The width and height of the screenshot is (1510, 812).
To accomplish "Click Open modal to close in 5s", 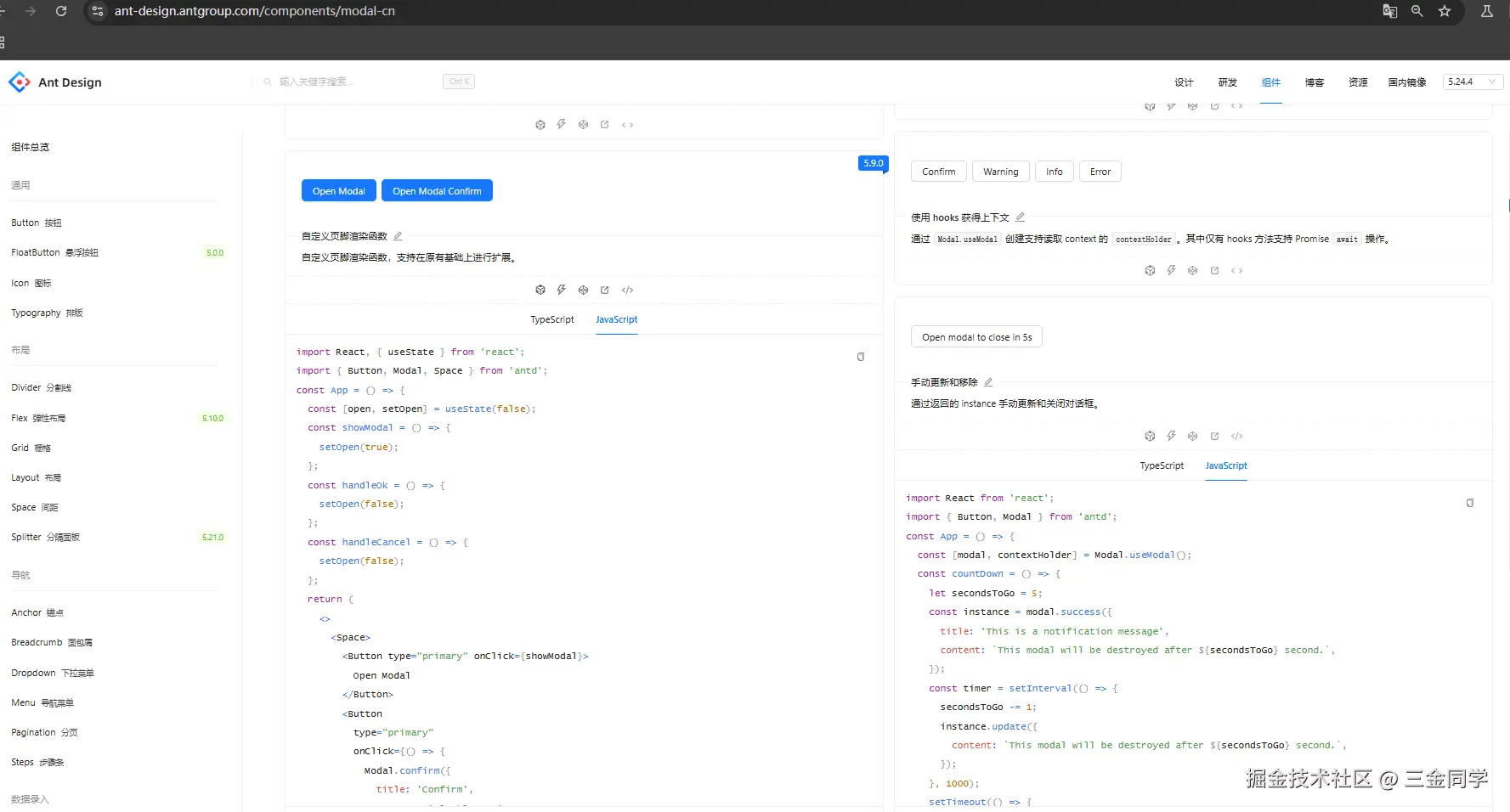I will 977,337.
